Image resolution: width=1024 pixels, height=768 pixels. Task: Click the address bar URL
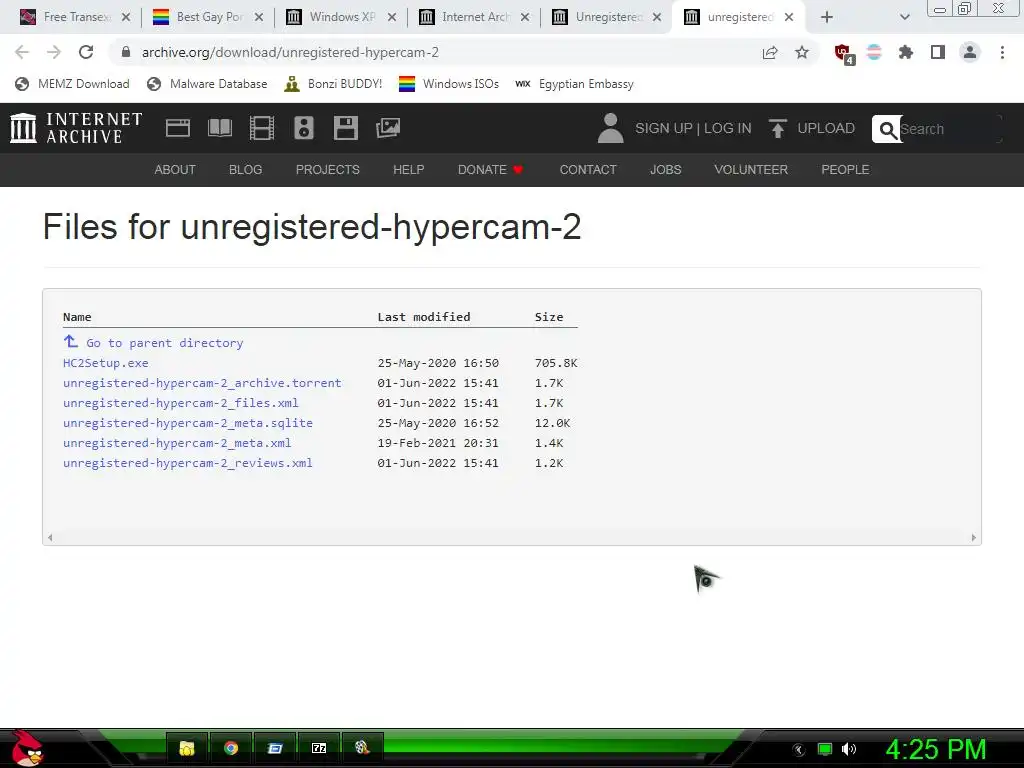point(290,52)
